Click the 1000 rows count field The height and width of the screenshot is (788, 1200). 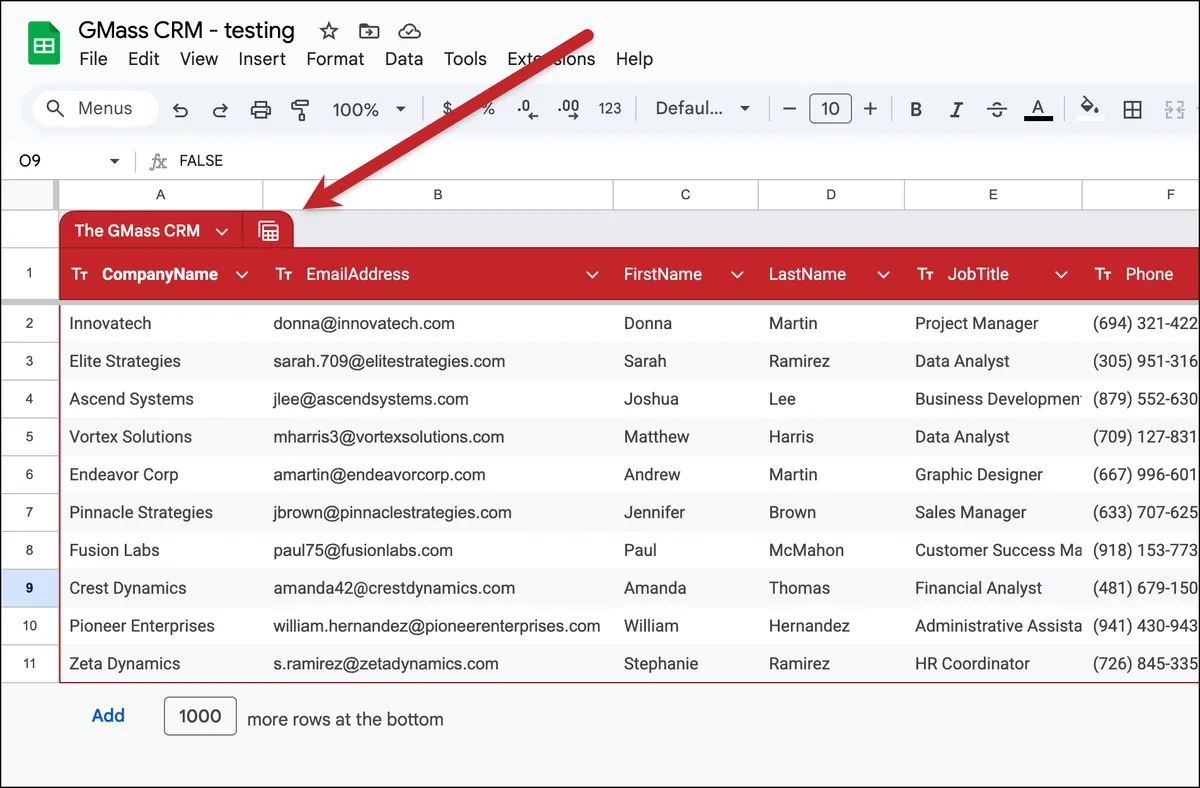pos(200,716)
